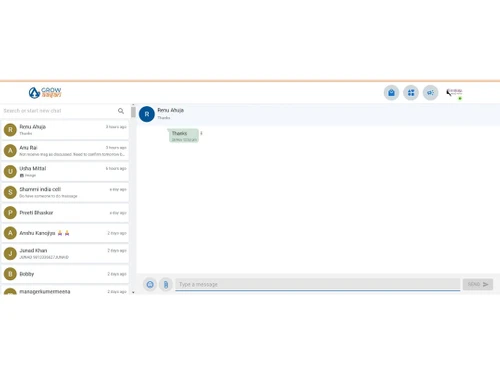Screen dimensions: 500x375
Task: Click the Search or start new chat field
Action: [x=59, y=111]
